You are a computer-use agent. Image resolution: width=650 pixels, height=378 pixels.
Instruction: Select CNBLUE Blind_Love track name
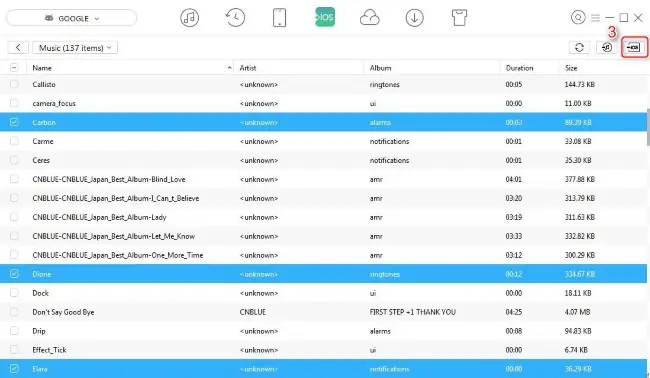(x=109, y=179)
